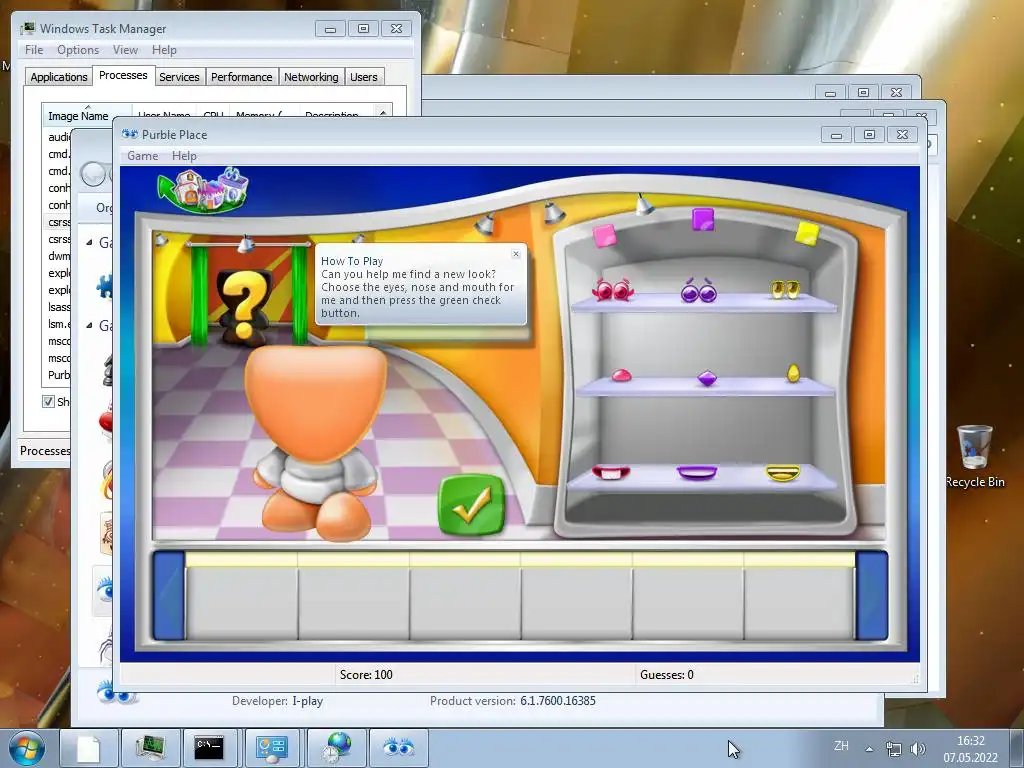Maximize the Purble Place window
1024x768 pixels.
click(x=869, y=135)
